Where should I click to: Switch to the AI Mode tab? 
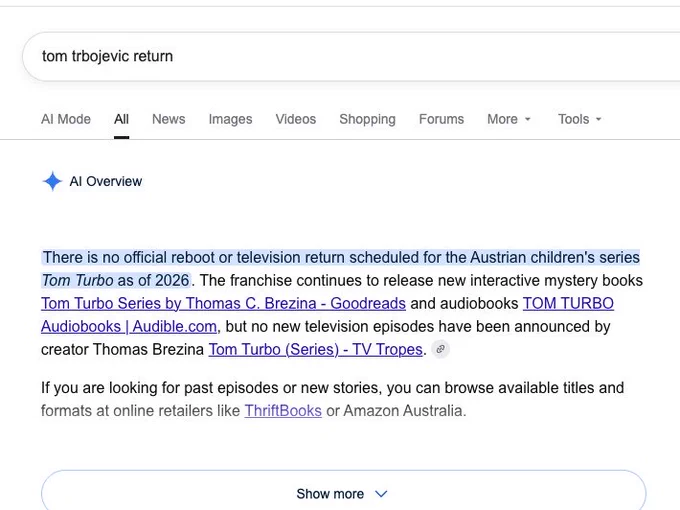point(66,119)
